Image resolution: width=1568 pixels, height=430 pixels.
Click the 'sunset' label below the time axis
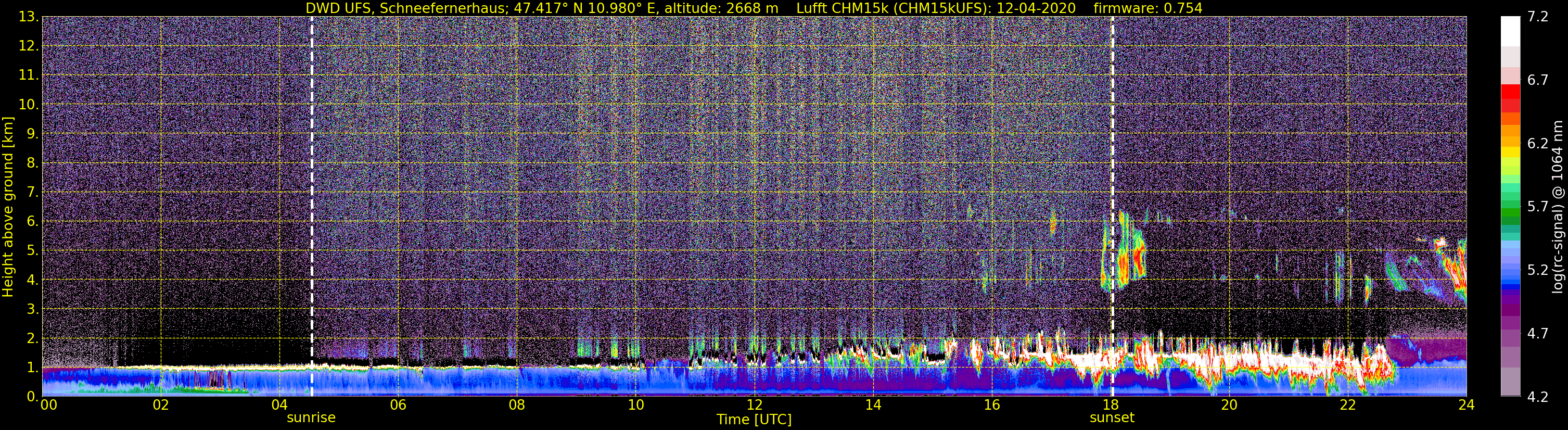(x=1112, y=418)
